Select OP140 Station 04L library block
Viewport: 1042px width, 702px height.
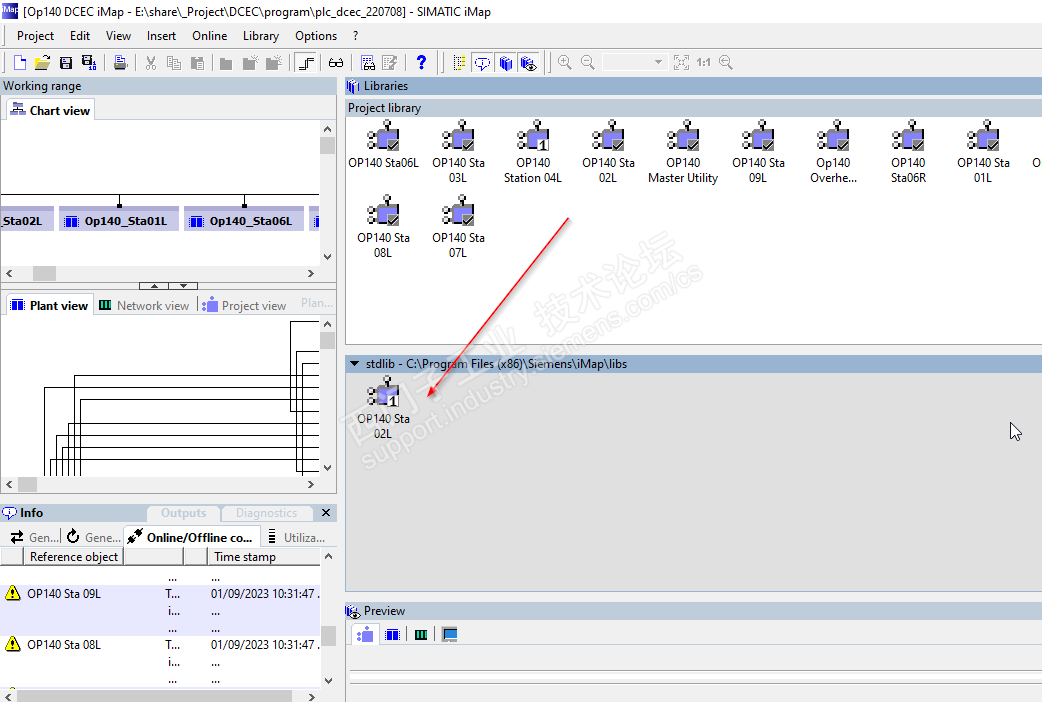[533, 152]
